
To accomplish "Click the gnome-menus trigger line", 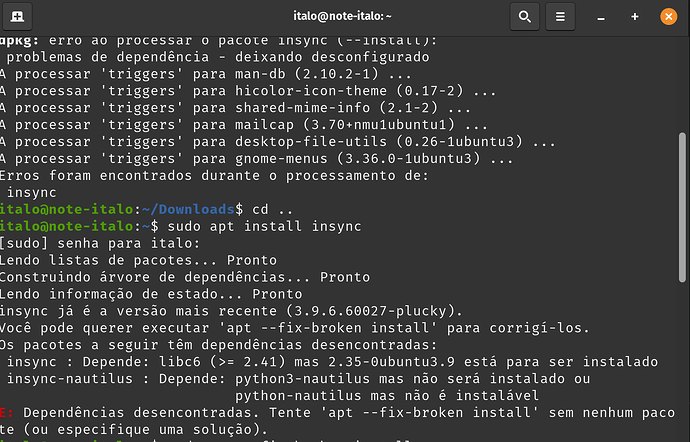I will (x=256, y=158).
